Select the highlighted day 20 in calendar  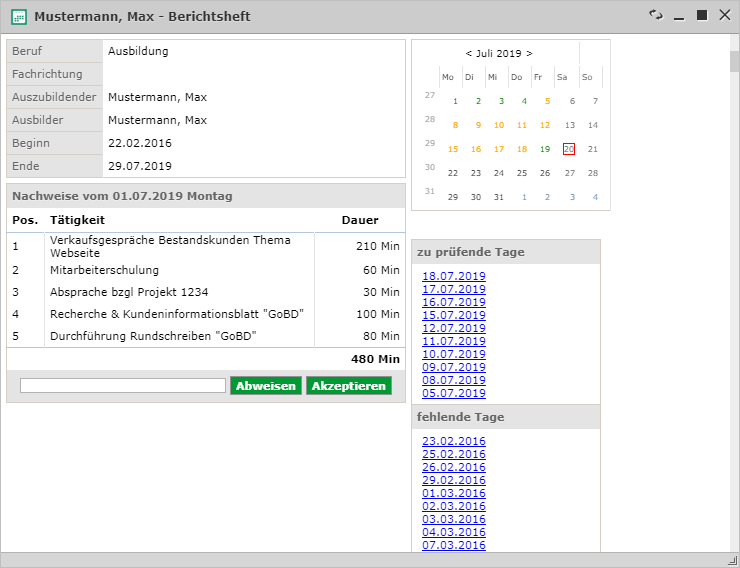click(x=569, y=149)
